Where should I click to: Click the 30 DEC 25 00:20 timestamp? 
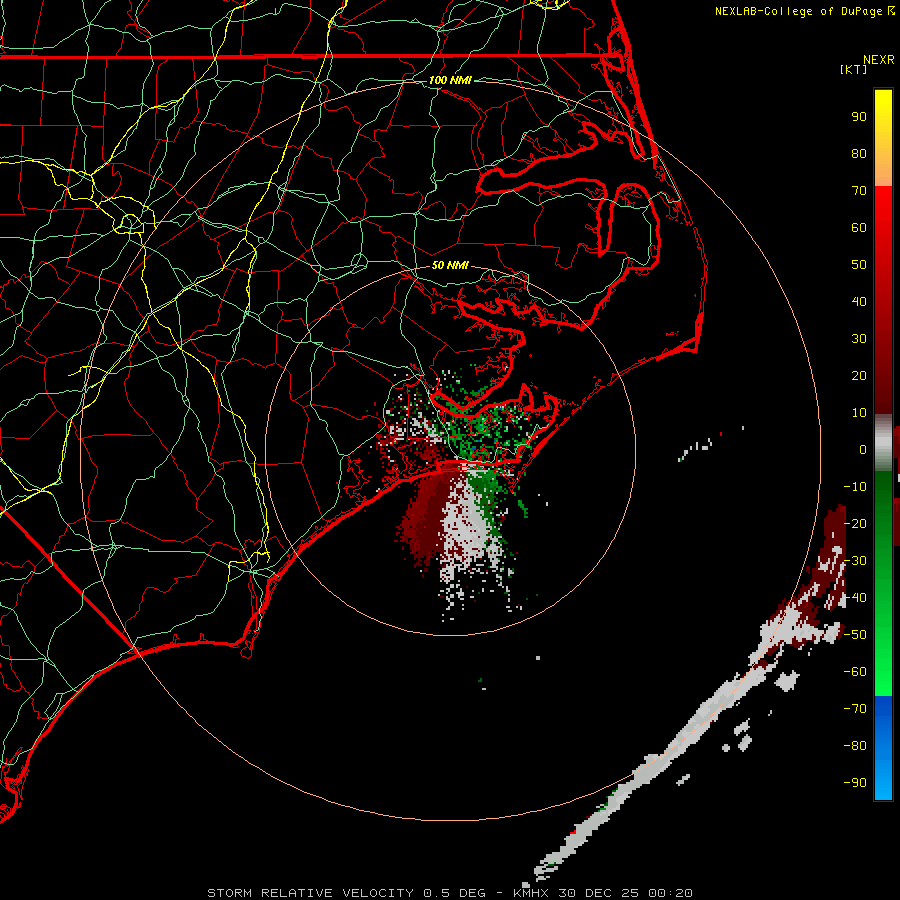click(x=625, y=893)
